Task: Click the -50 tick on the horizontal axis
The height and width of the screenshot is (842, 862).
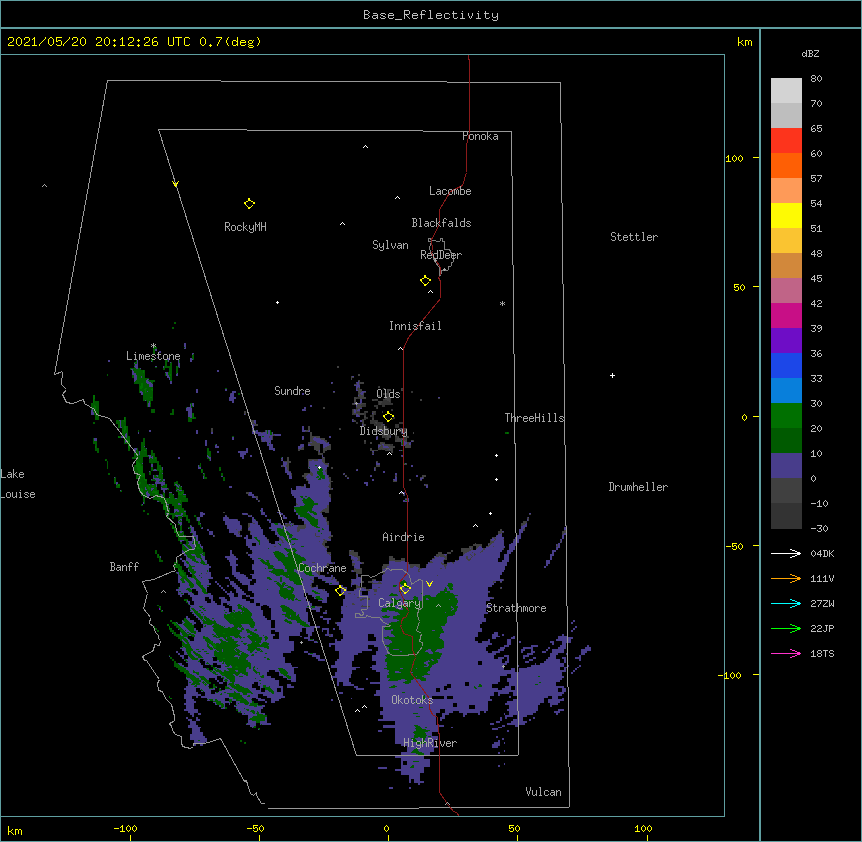Action: point(255,828)
